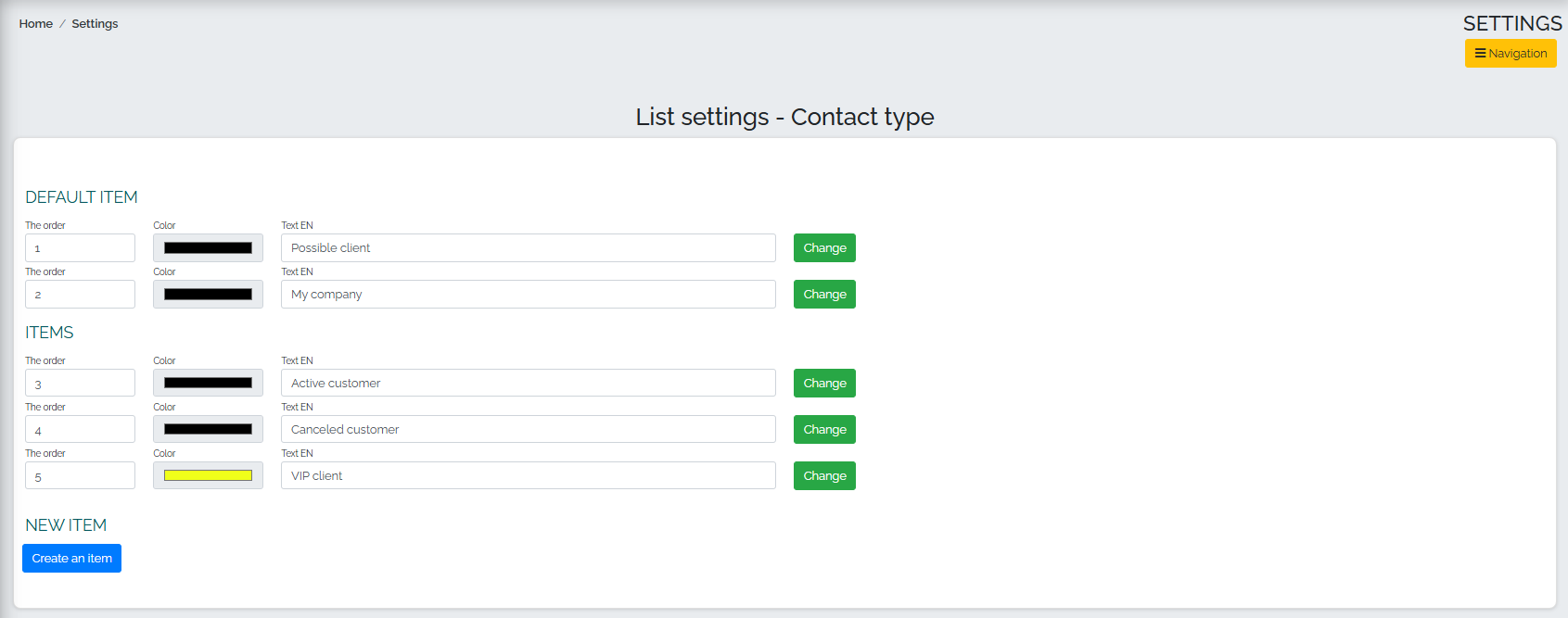Viewport: 1568px width, 618px height.
Task: Open Canceled customer color picker
Action: tap(208, 430)
